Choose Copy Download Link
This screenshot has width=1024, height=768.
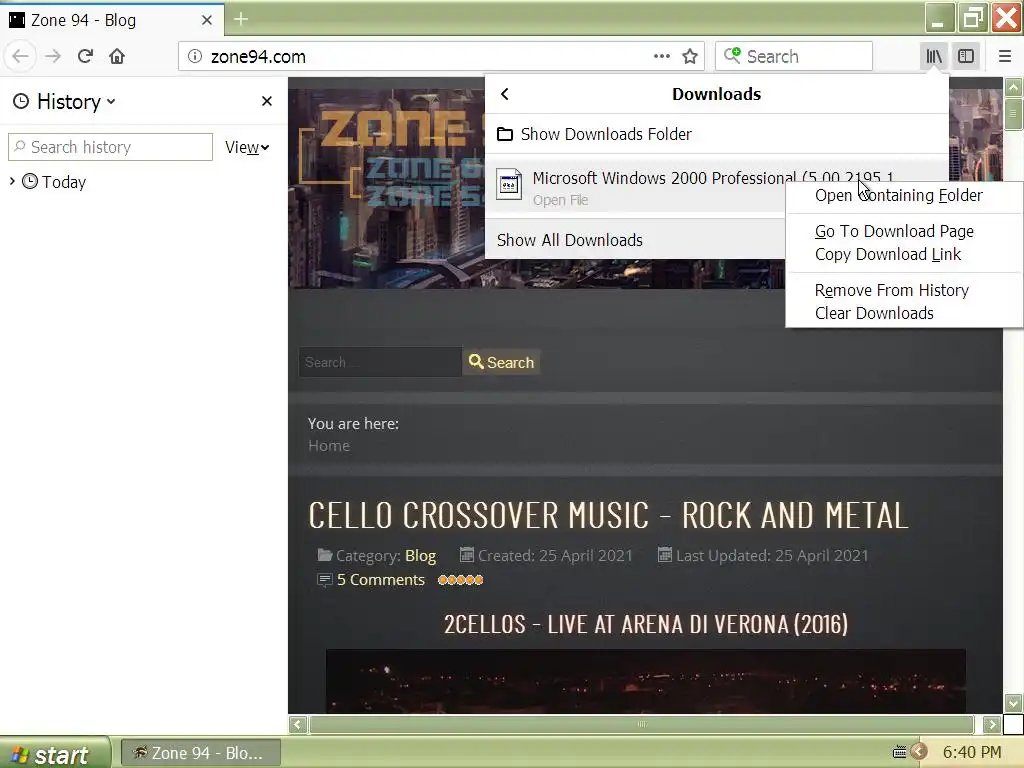(x=888, y=254)
